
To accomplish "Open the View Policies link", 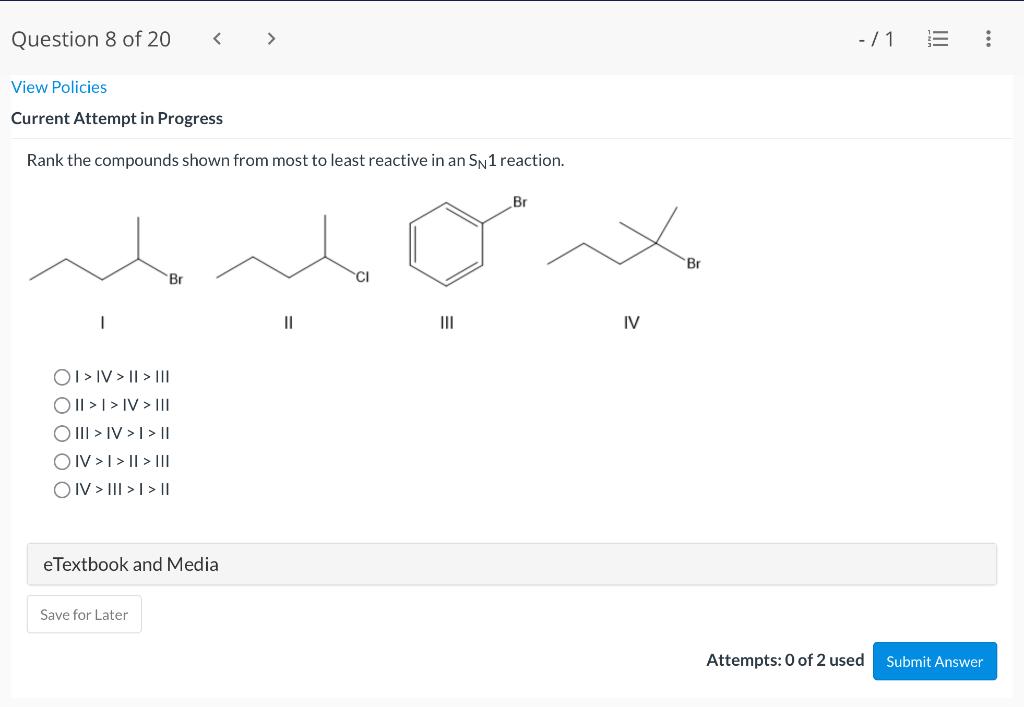I will (58, 87).
